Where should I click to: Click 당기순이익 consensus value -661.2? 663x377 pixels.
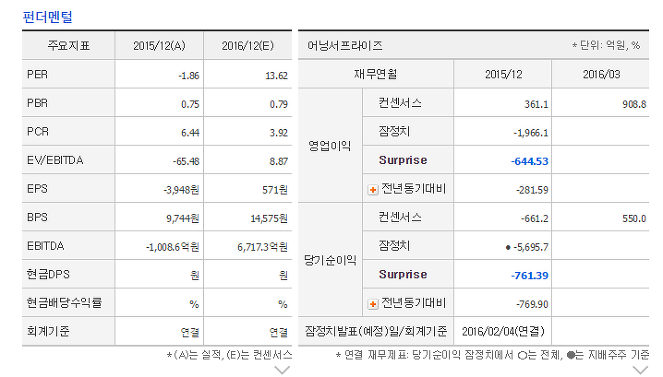click(x=534, y=219)
